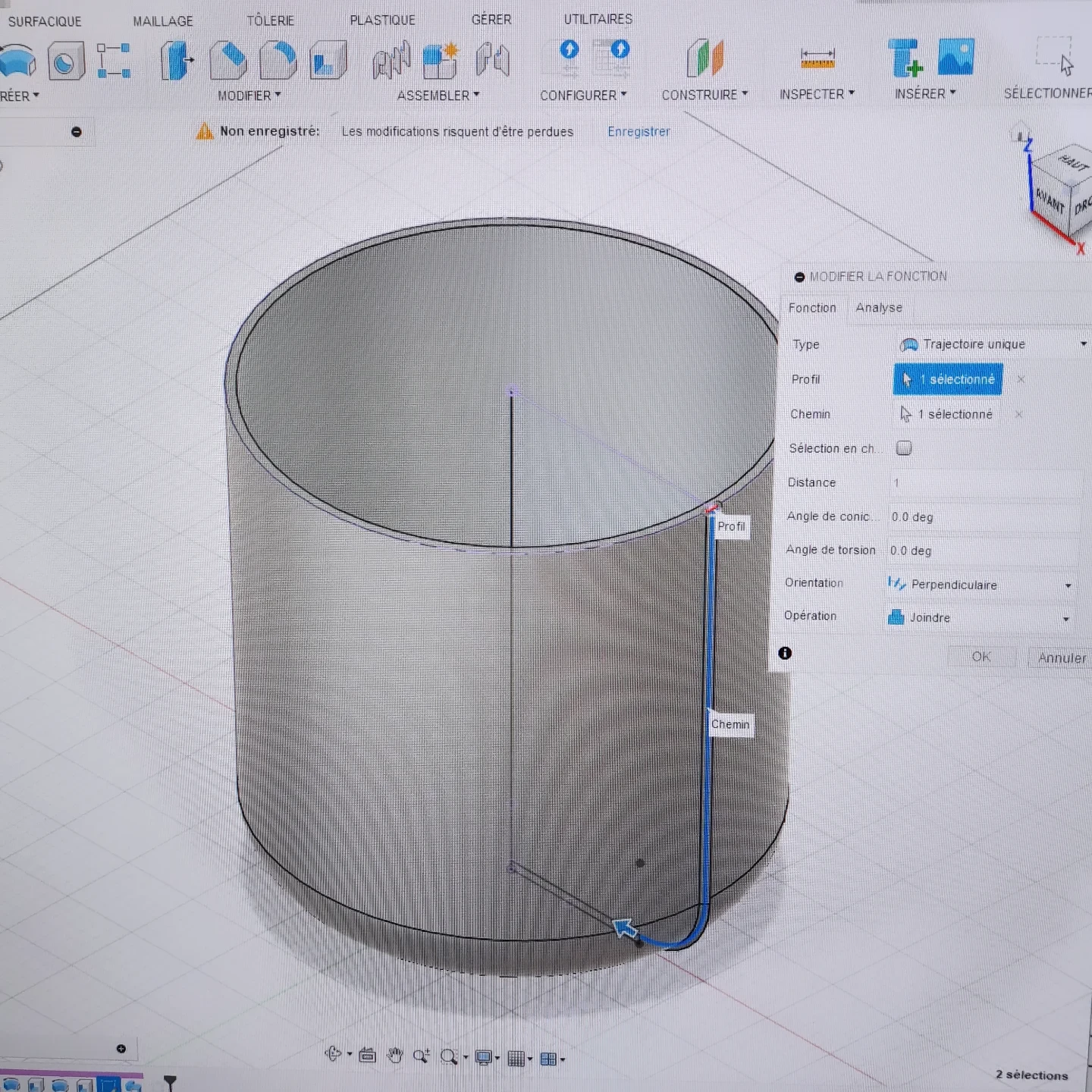Click the Construire plane icon
This screenshot has height=1092, width=1092.
pos(705,59)
